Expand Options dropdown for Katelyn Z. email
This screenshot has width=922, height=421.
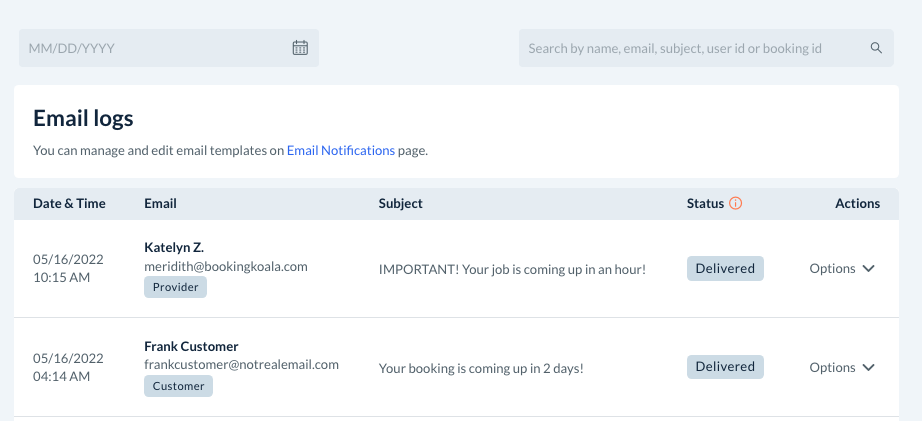coord(842,268)
